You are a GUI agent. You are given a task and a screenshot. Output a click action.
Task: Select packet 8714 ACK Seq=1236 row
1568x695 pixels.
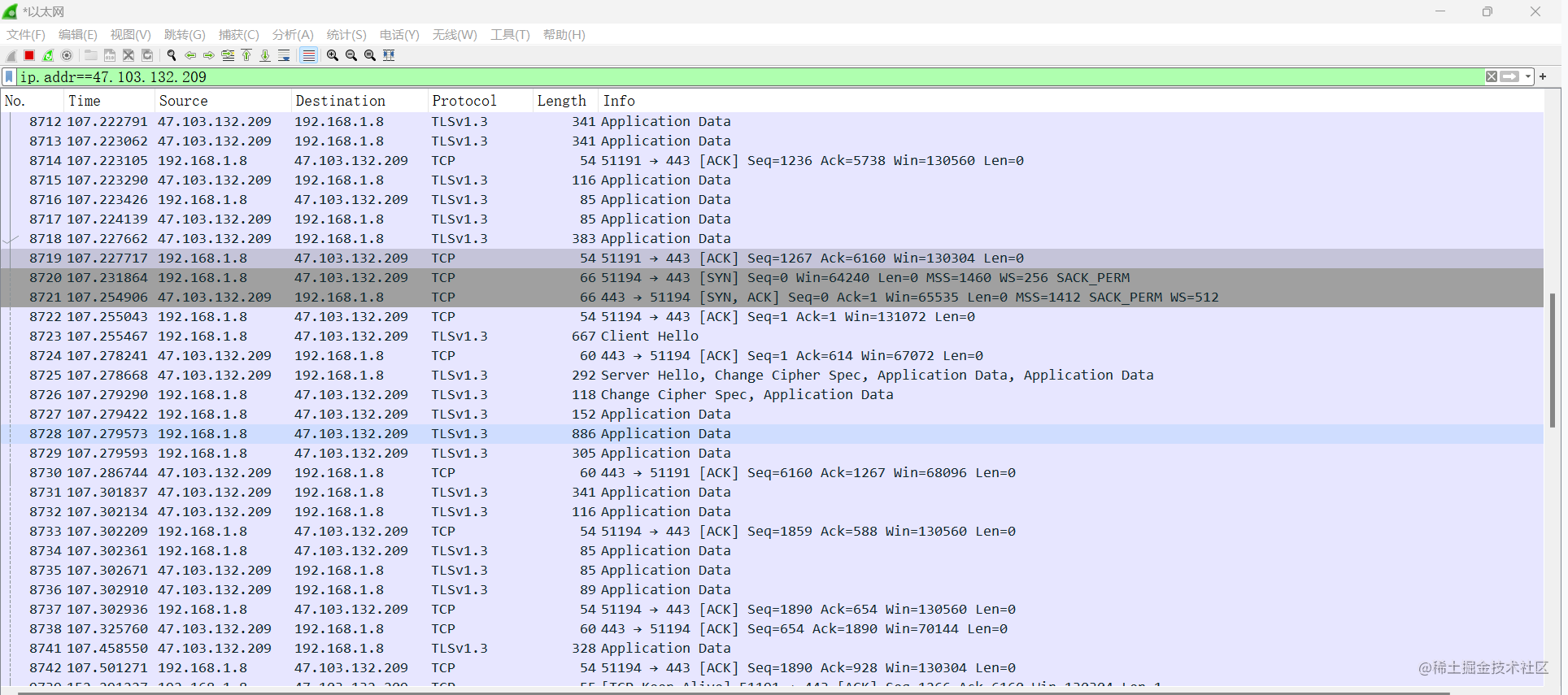tap(772, 161)
